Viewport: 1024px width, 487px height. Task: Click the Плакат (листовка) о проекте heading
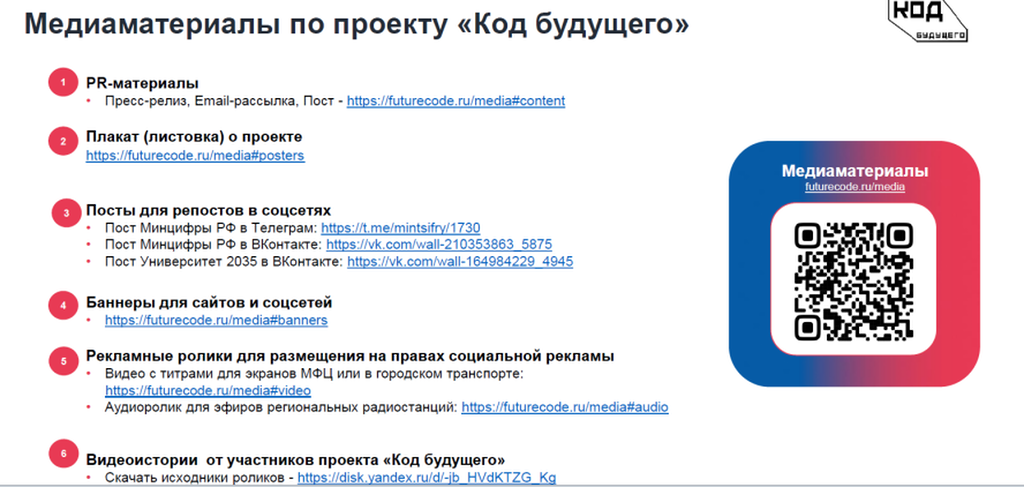(x=194, y=137)
